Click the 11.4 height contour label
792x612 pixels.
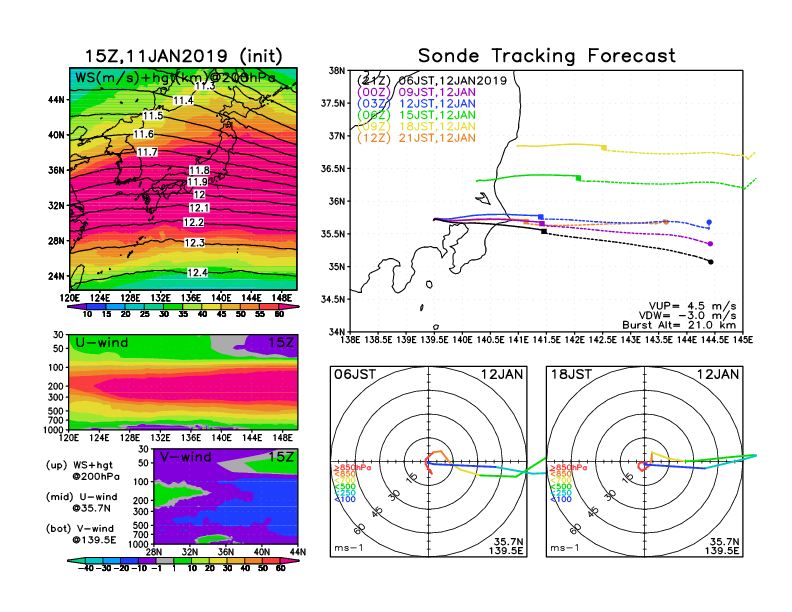(x=183, y=100)
